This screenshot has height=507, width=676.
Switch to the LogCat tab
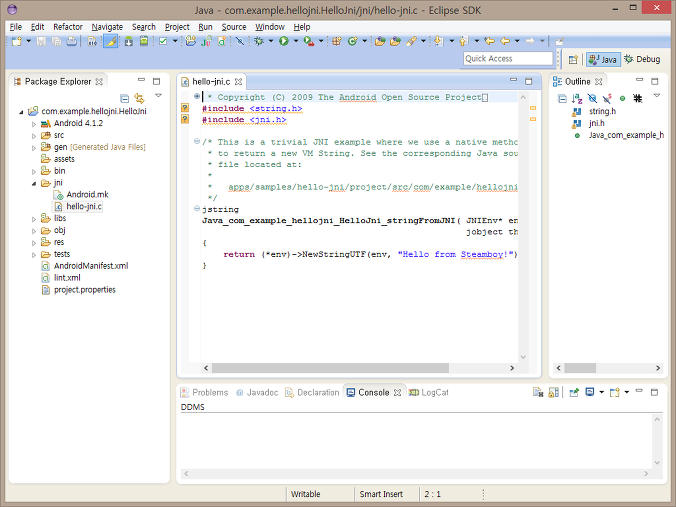coord(429,392)
